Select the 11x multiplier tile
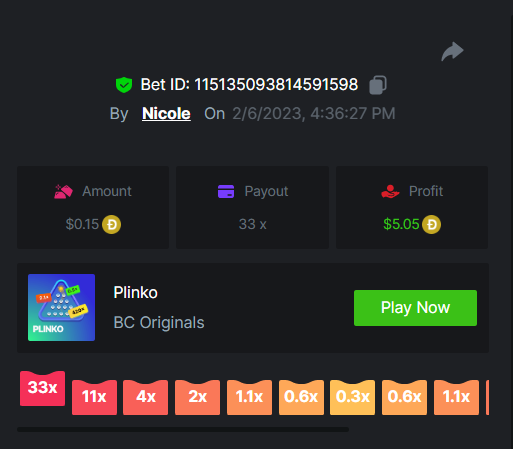The width and height of the screenshot is (513, 449). [94, 397]
